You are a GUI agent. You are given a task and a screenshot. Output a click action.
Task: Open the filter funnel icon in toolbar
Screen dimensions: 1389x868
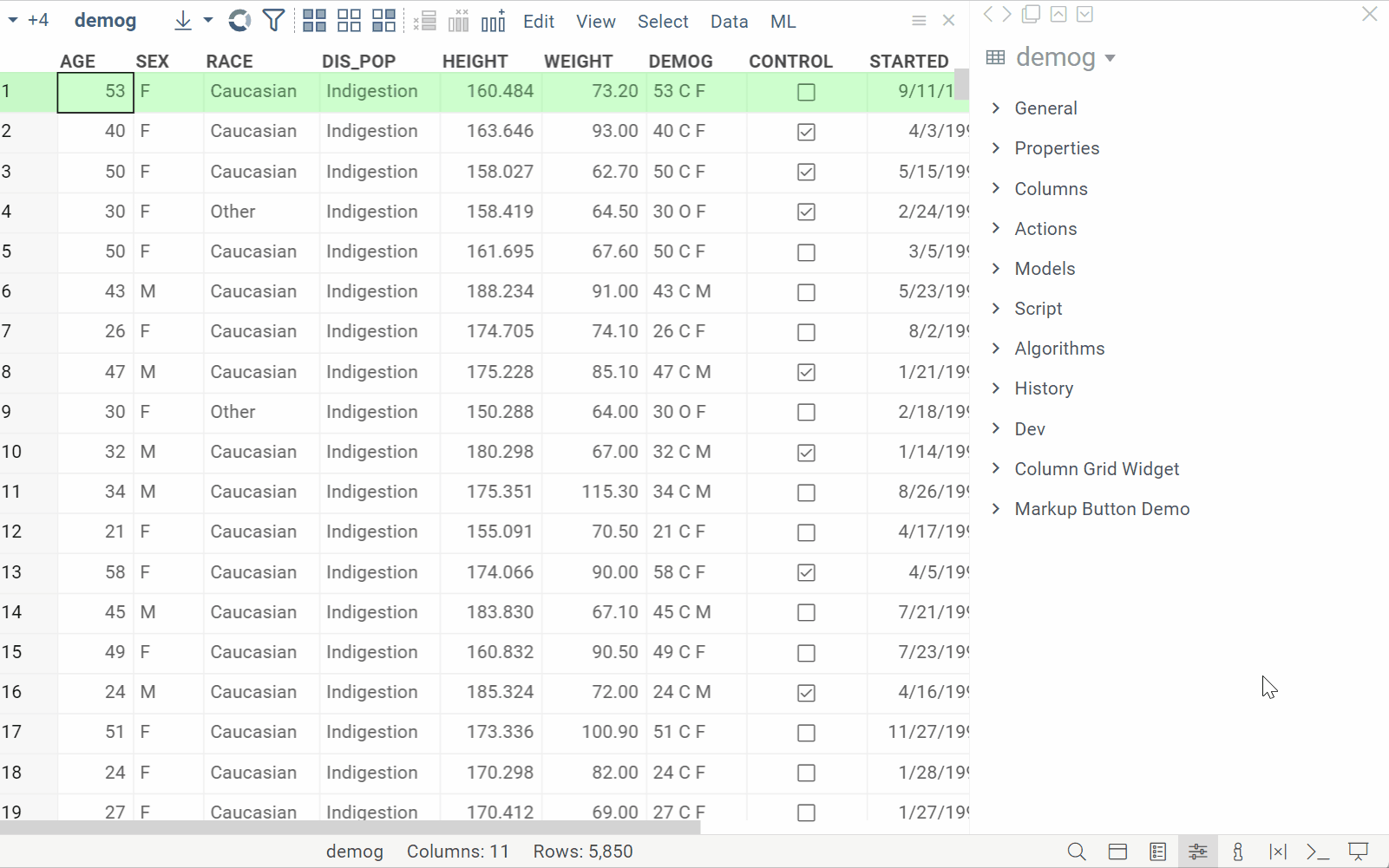pos(273,21)
